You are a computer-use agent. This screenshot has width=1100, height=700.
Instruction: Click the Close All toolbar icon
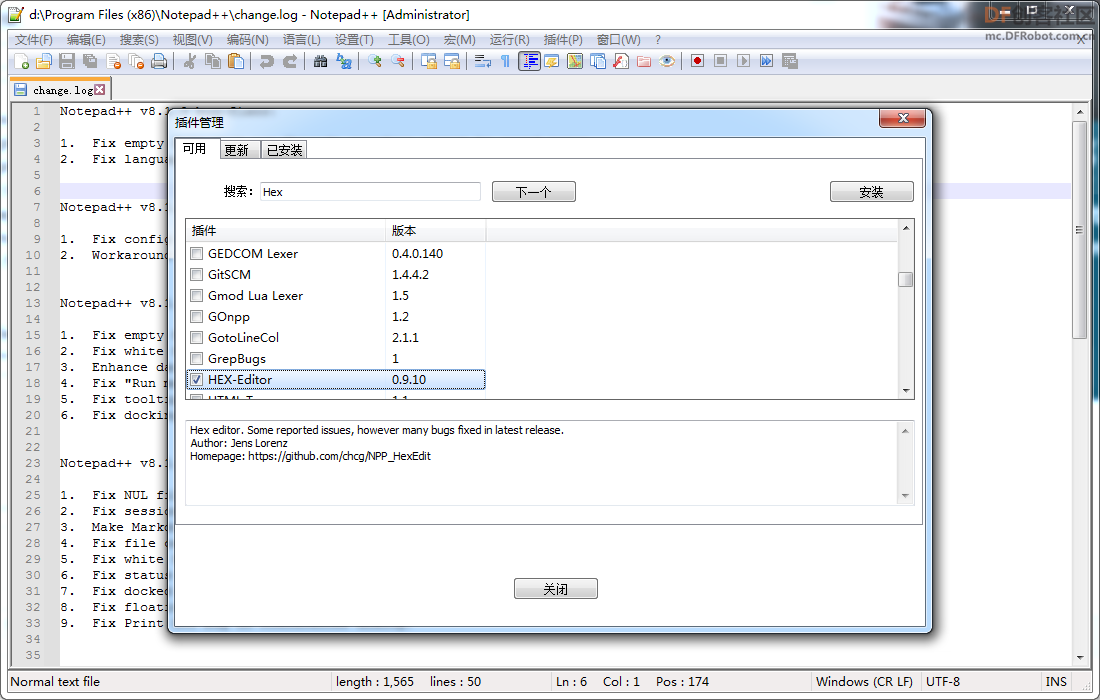pyautogui.click(x=137, y=62)
